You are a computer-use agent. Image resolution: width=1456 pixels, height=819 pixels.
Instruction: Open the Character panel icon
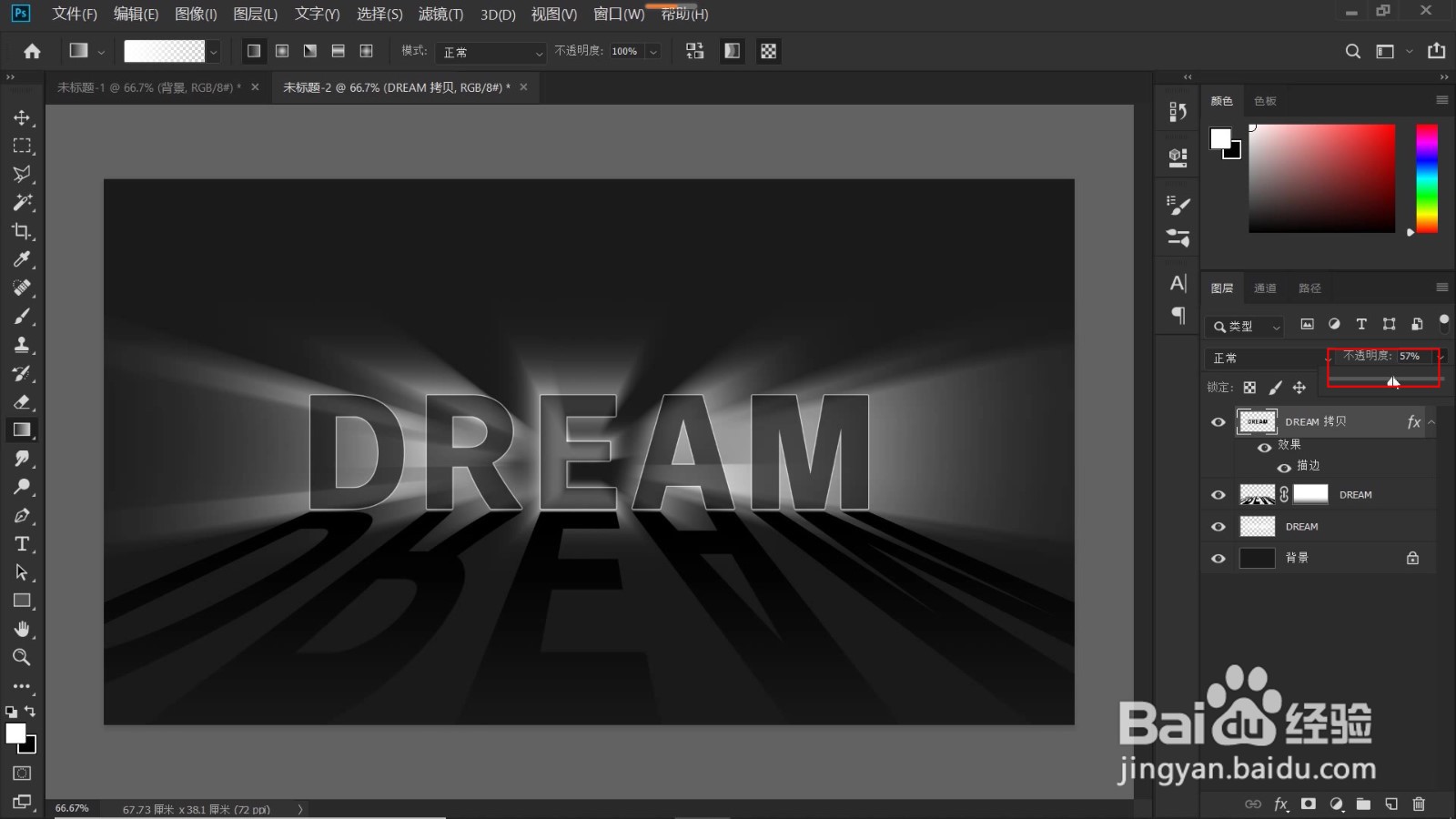[1178, 283]
